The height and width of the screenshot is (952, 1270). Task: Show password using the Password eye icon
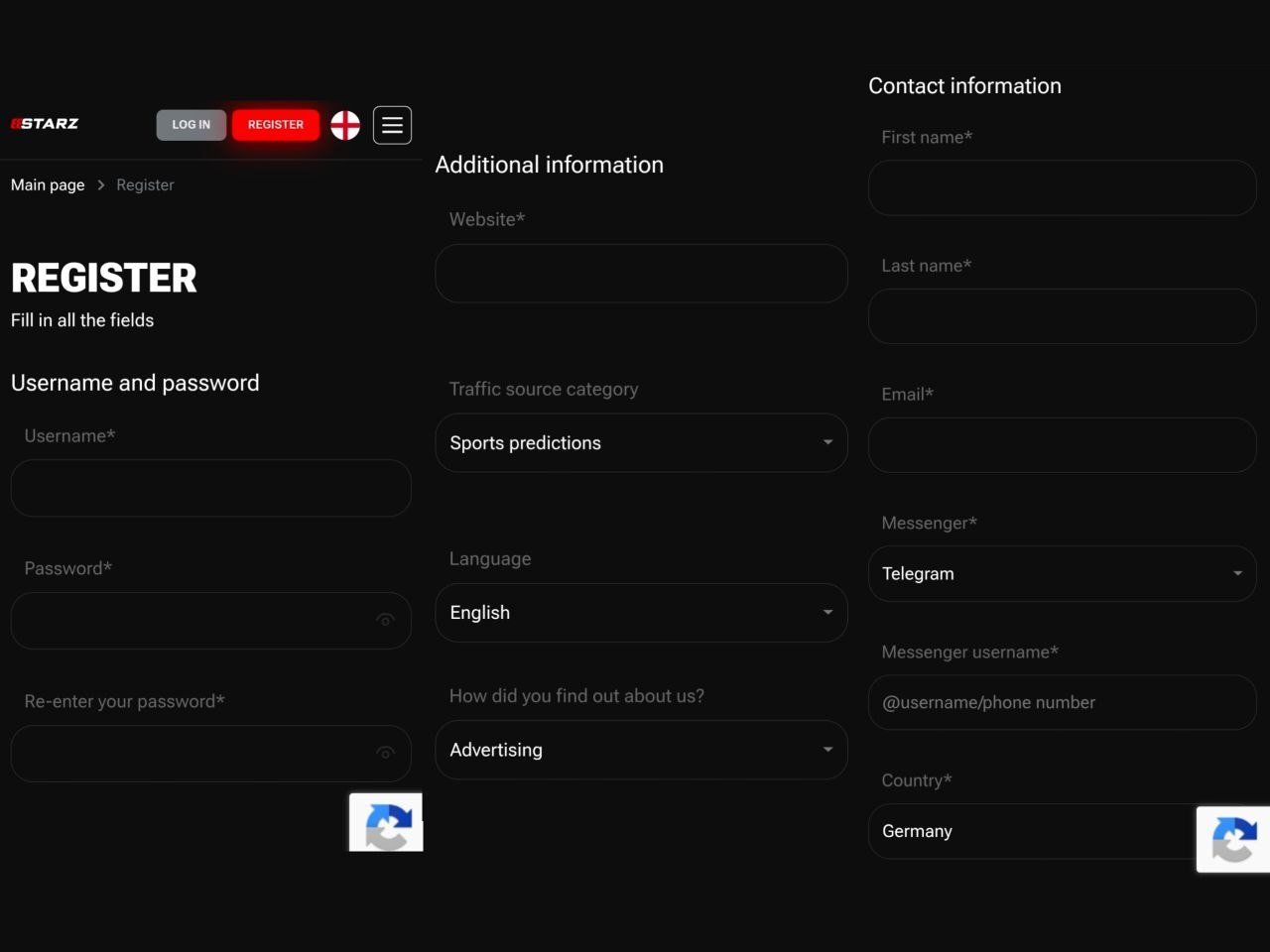385,620
